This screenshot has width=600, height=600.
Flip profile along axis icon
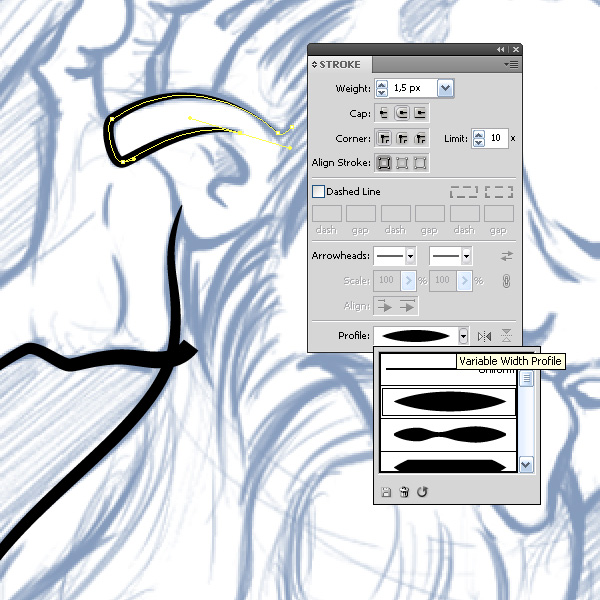tap(484, 336)
